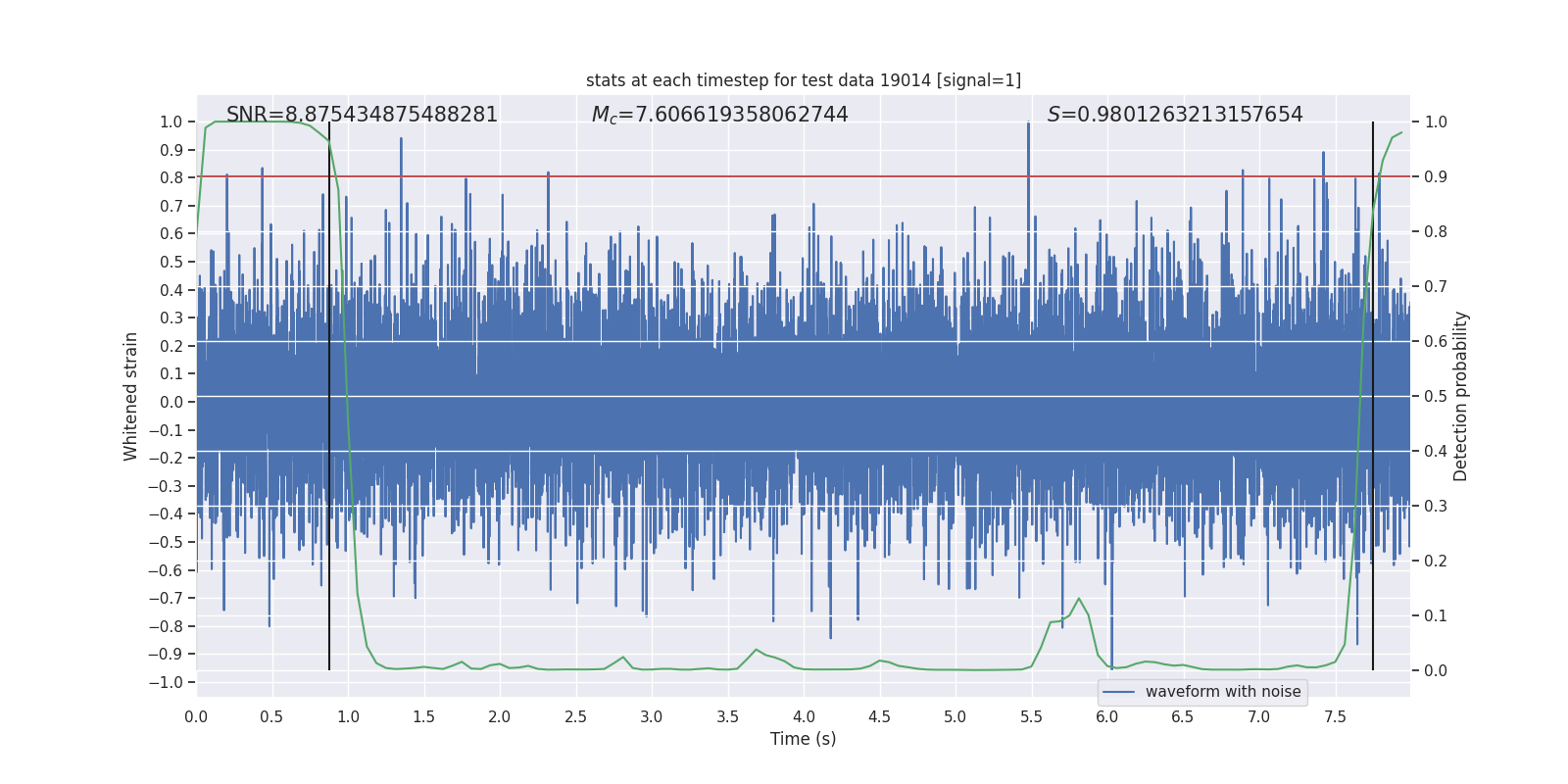Click the 0.5 tick on right probability axis
1568x784 pixels.
click(x=1436, y=396)
